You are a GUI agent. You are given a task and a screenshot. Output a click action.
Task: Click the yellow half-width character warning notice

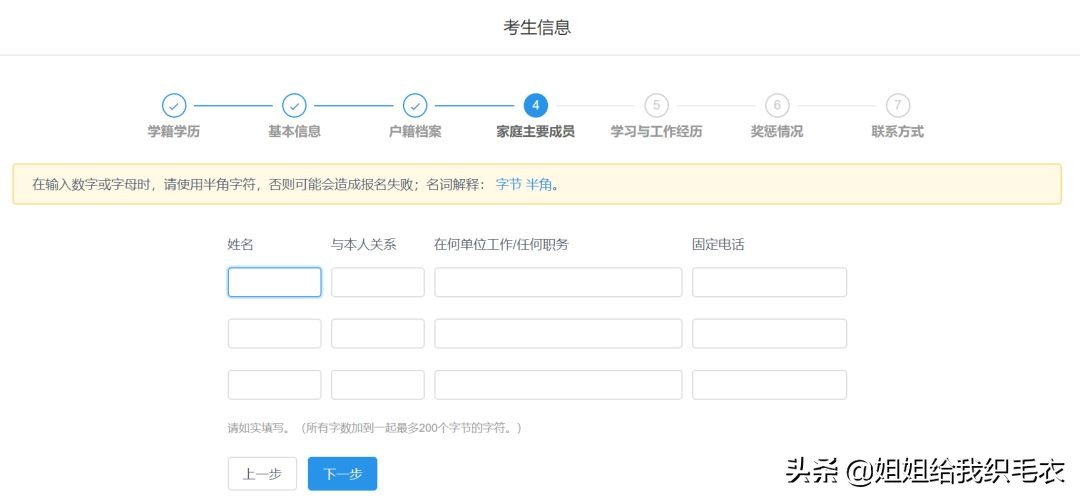point(537,184)
